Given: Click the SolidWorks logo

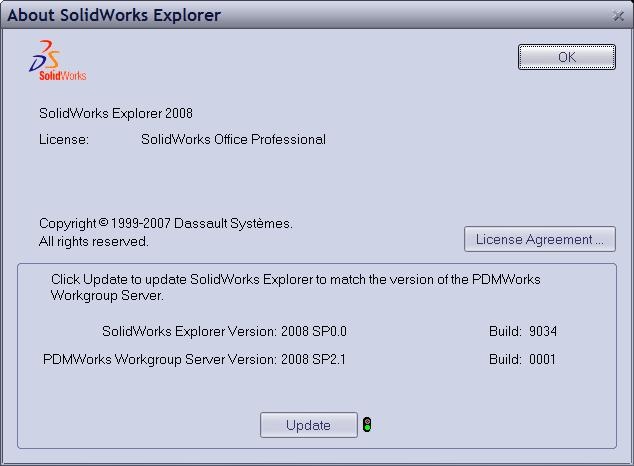Looking at the screenshot, I should click(x=58, y=60).
